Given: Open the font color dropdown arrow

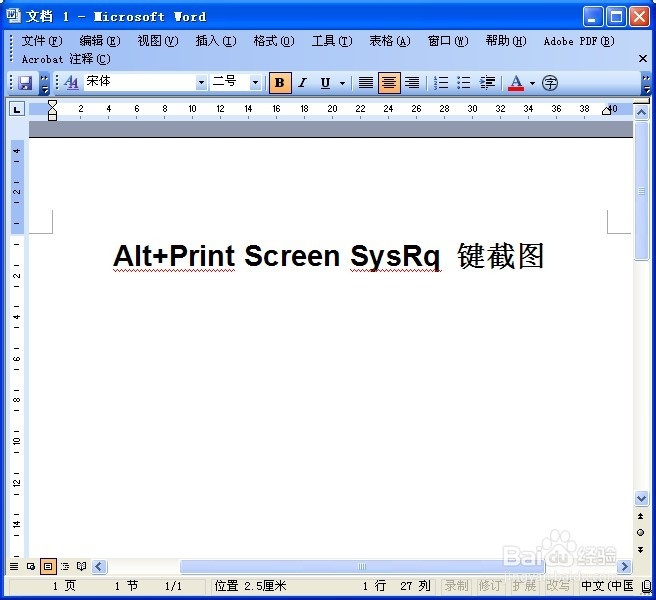Looking at the screenshot, I should 532,83.
